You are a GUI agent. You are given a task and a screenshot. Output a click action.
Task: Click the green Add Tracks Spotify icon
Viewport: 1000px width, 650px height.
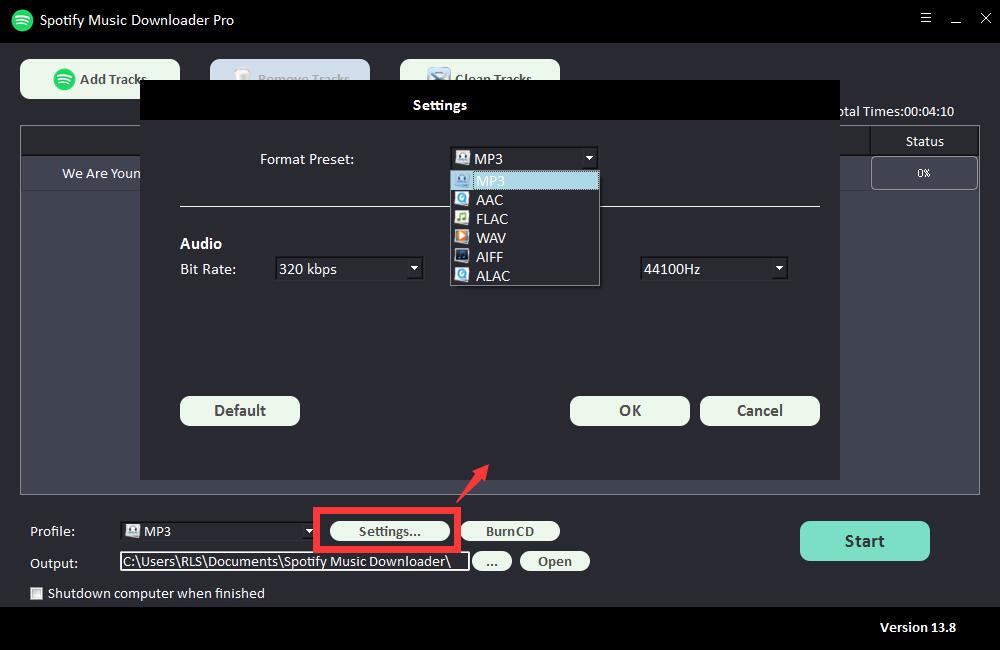pos(65,79)
